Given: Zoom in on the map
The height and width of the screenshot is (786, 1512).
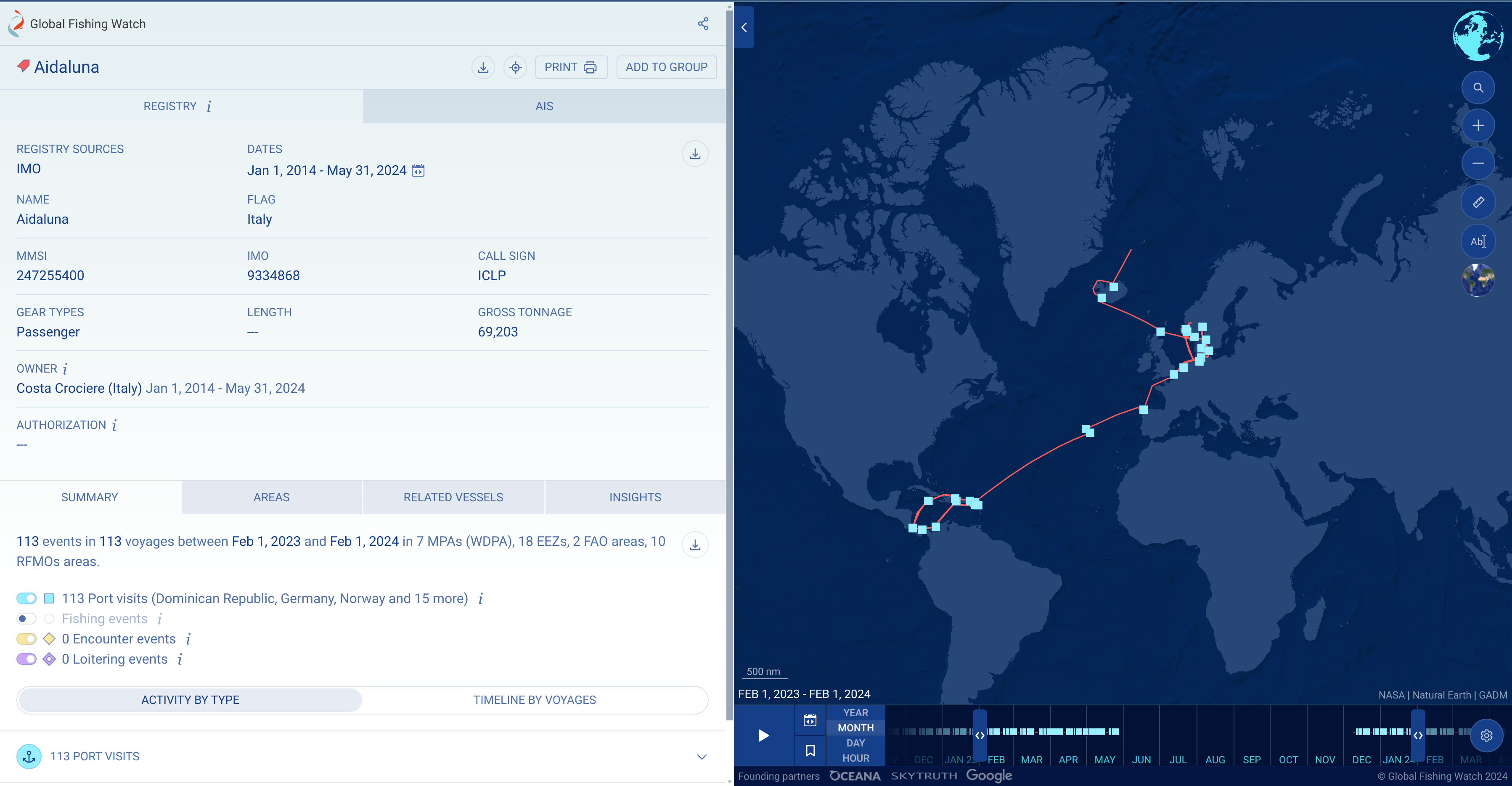Looking at the screenshot, I should (1478, 126).
